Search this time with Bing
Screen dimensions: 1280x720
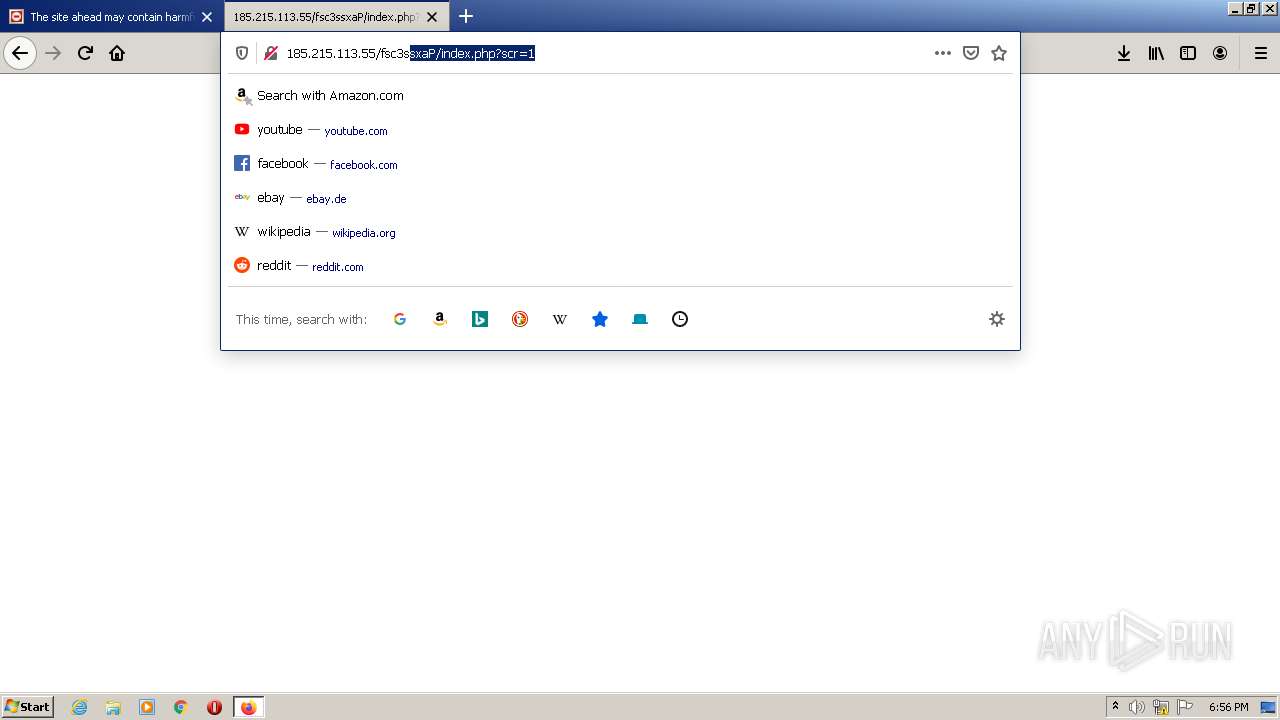coord(480,319)
